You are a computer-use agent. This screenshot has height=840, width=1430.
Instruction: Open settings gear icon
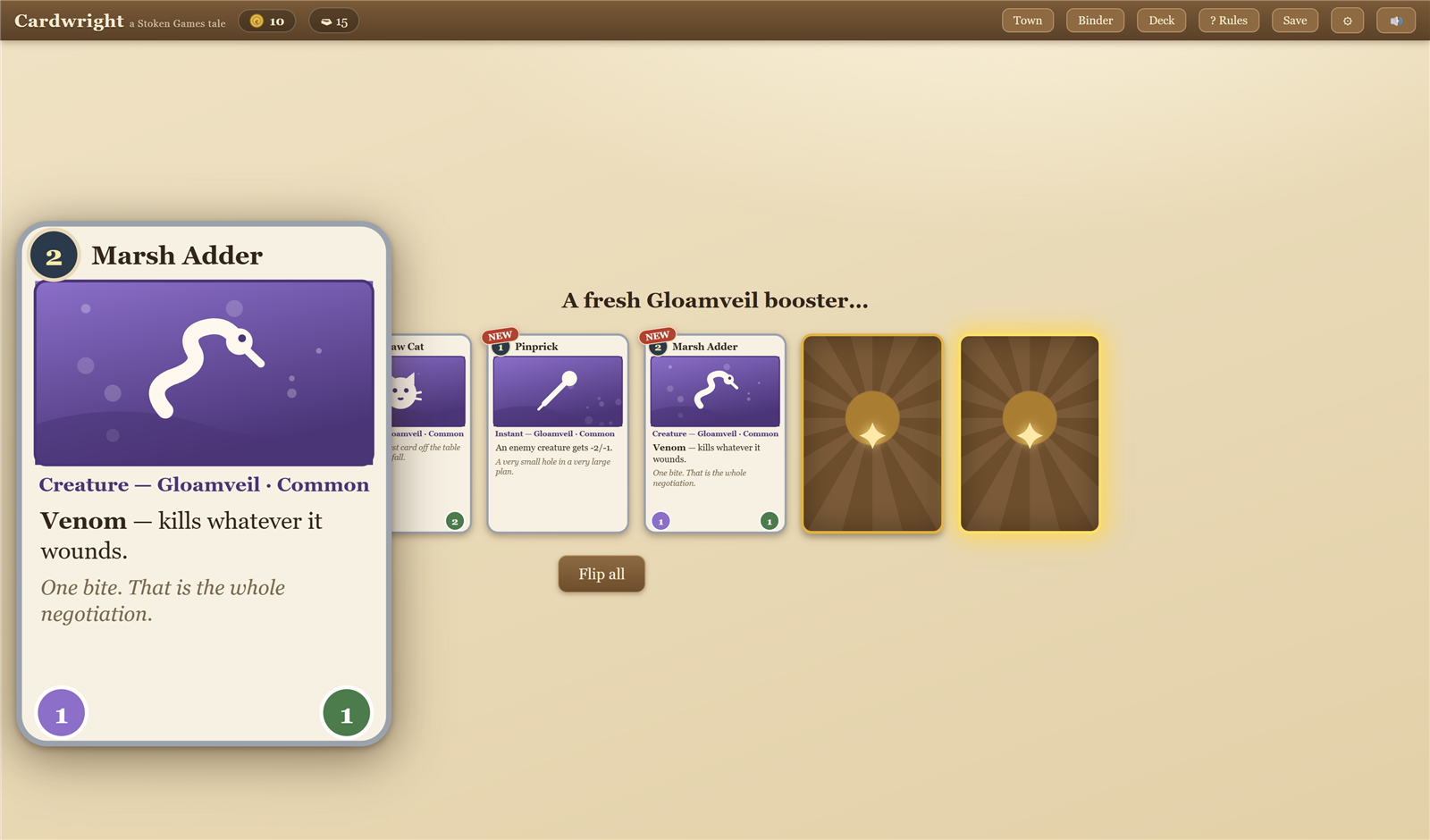point(1347,21)
